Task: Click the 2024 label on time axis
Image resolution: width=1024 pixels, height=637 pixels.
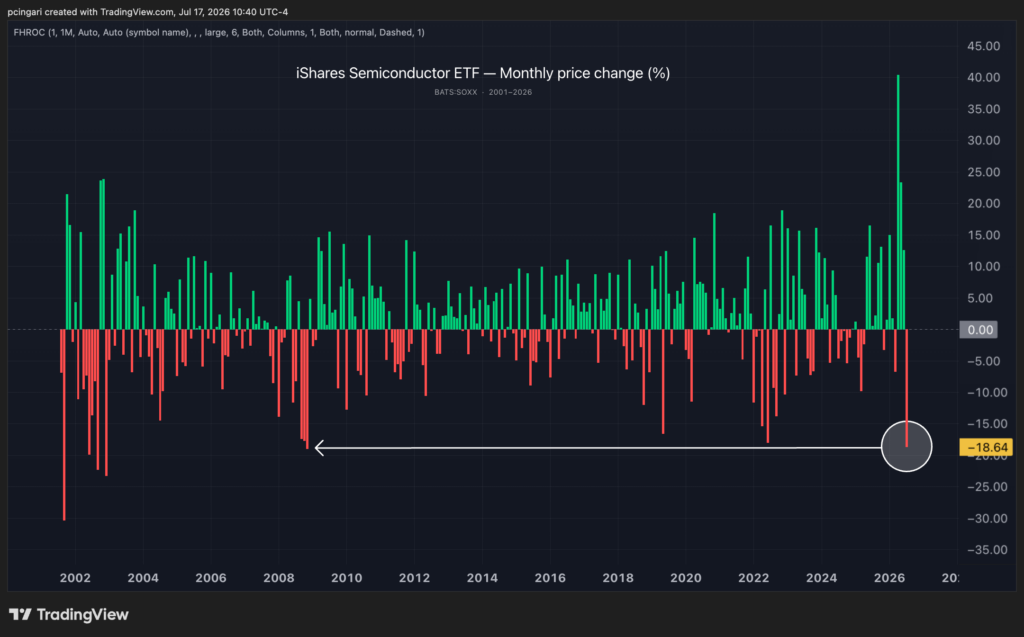Action: coord(822,578)
